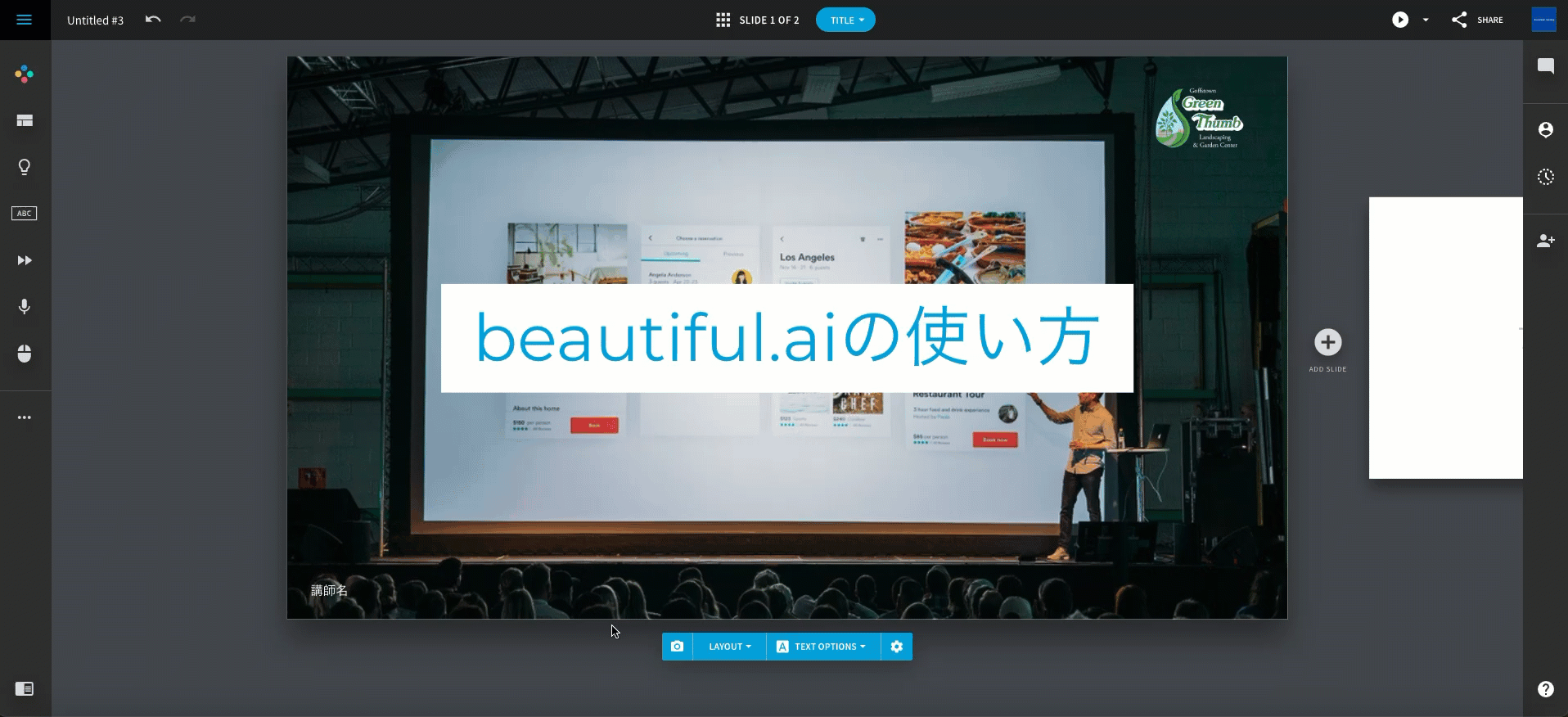Redo the last action
This screenshot has height=717, width=1568.
[x=187, y=20]
